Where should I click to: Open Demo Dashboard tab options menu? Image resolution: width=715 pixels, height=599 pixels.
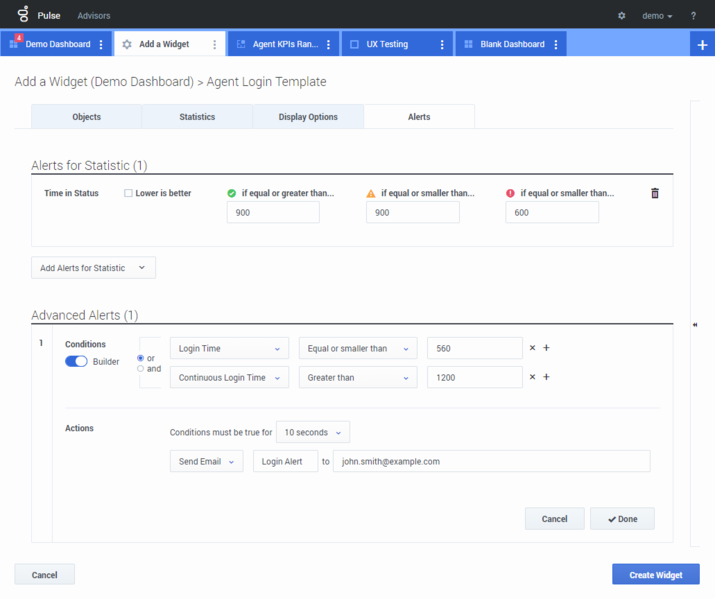tap(101, 45)
